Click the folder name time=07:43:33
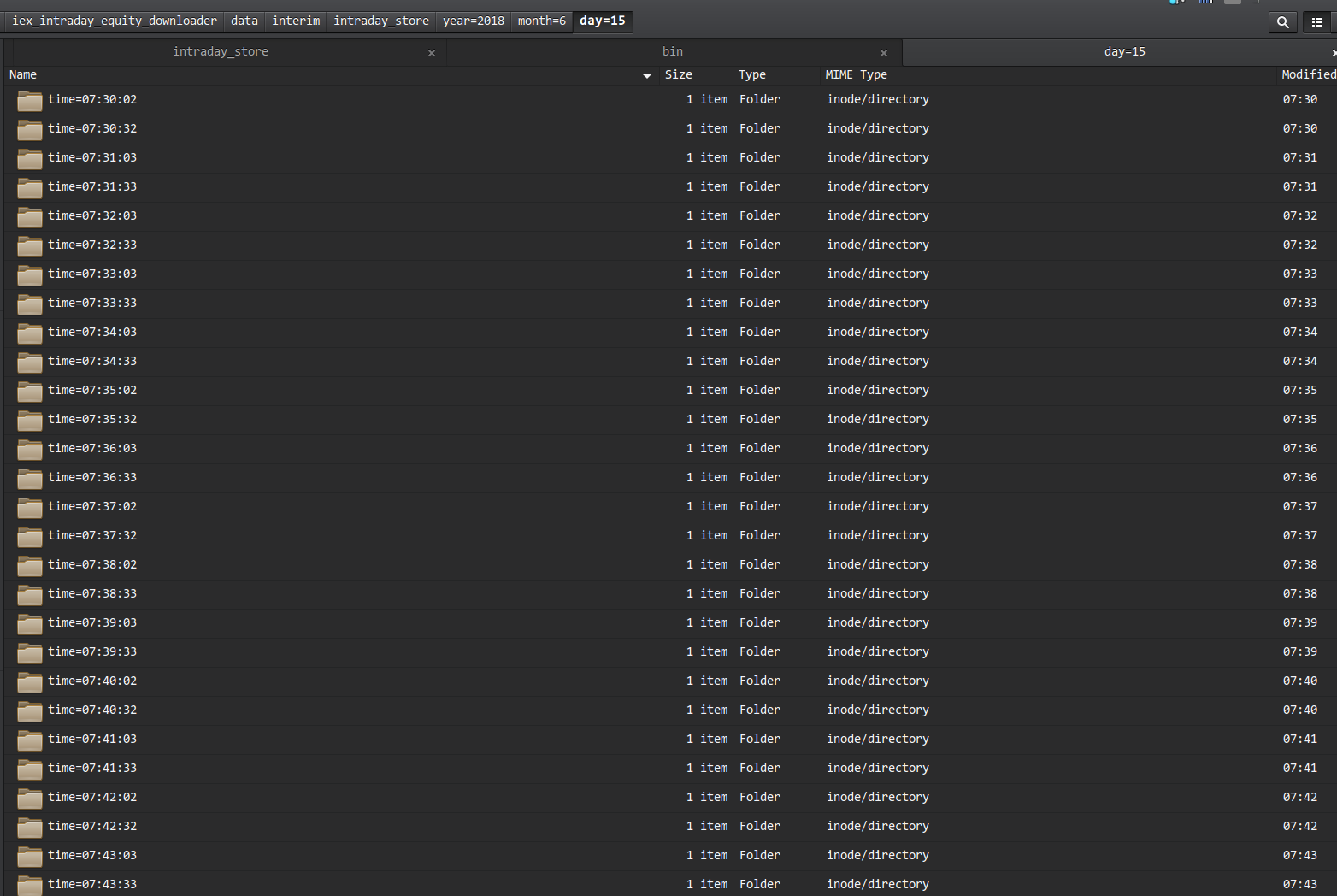 click(x=92, y=884)
